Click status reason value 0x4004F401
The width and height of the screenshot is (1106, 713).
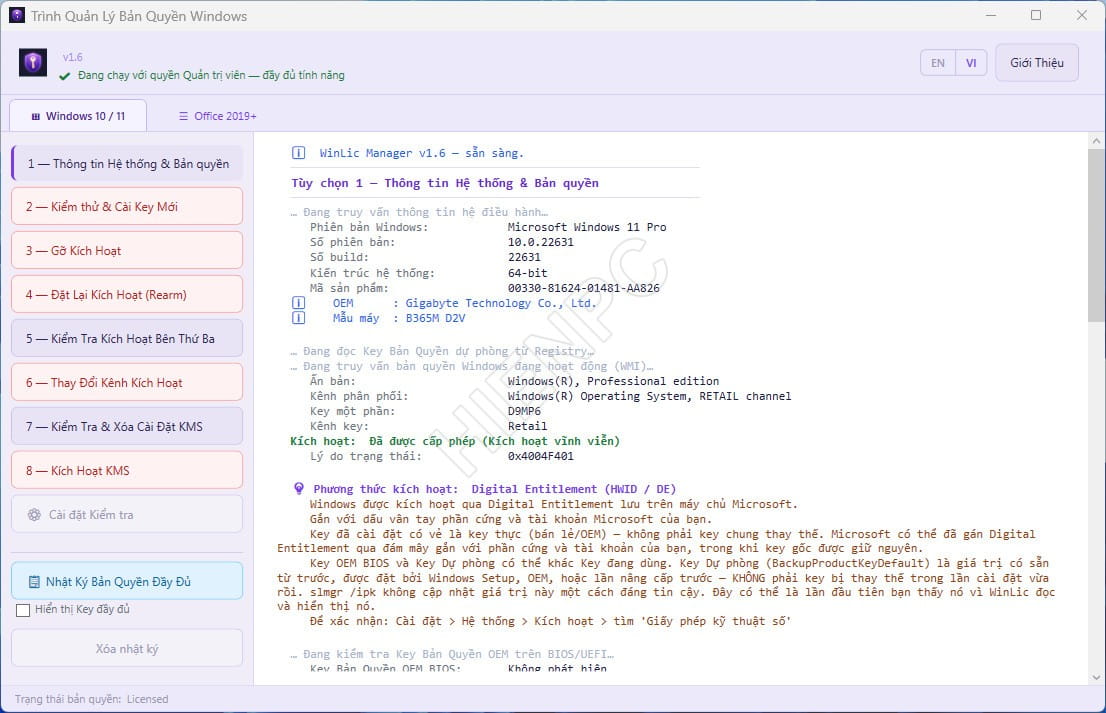tap(540, 456)
